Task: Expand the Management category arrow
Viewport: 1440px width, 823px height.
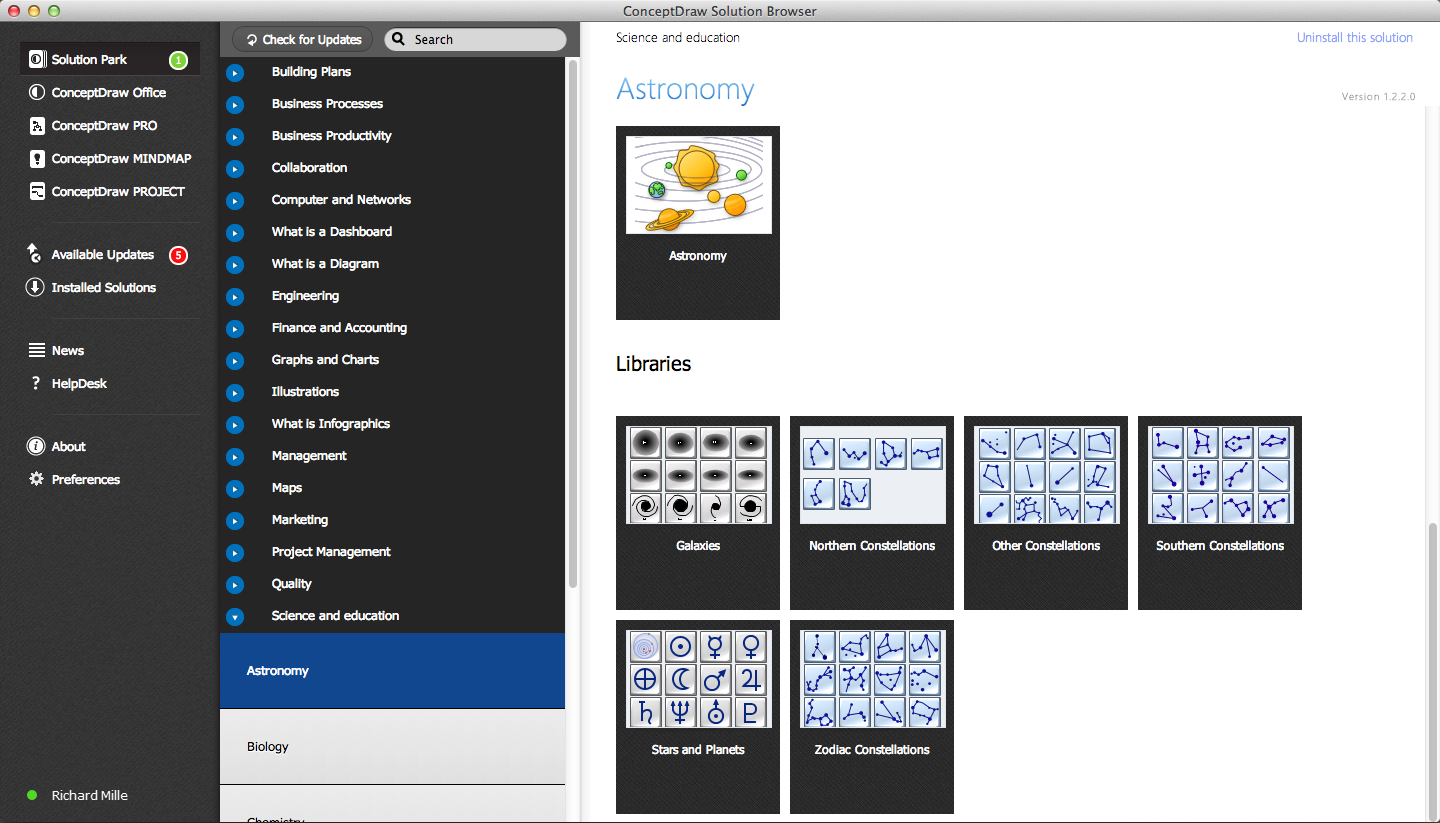Action: (x=235, y=456)
